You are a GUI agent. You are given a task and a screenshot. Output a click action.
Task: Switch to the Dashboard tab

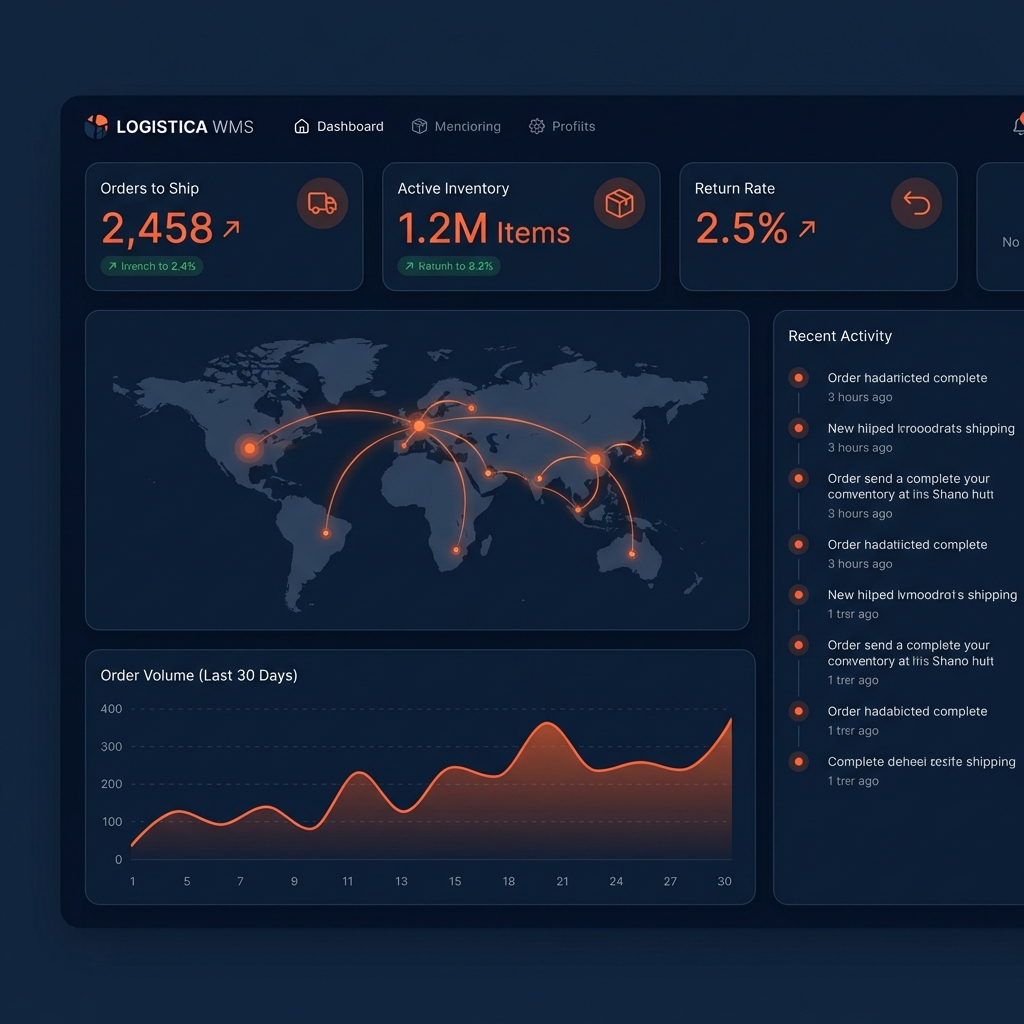(x=349, y=126)
